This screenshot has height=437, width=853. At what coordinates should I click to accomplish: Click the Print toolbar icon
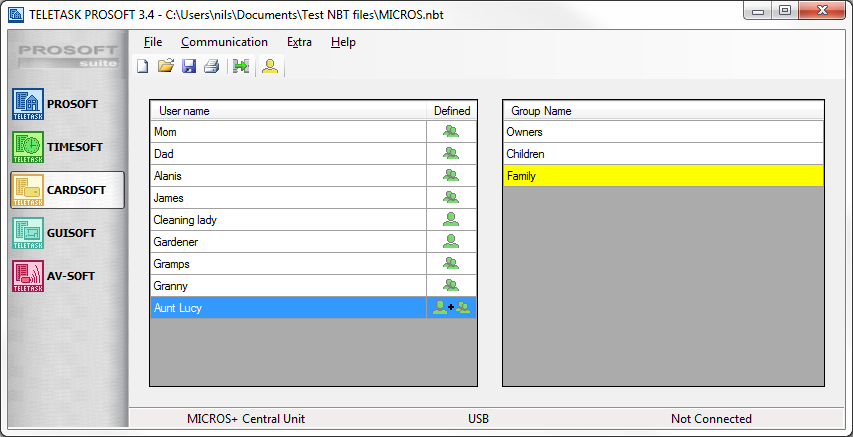[x=211, y=67]
